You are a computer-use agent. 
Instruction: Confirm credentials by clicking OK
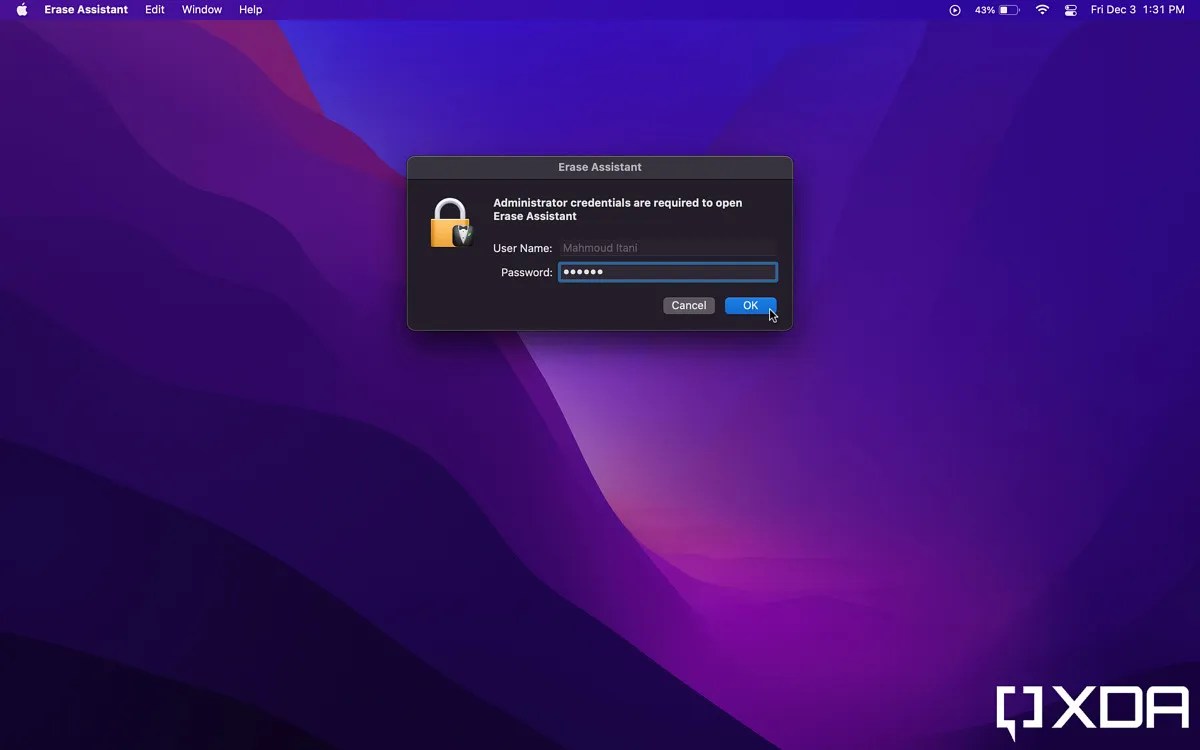pyautogui.click(x=750, y=305)
